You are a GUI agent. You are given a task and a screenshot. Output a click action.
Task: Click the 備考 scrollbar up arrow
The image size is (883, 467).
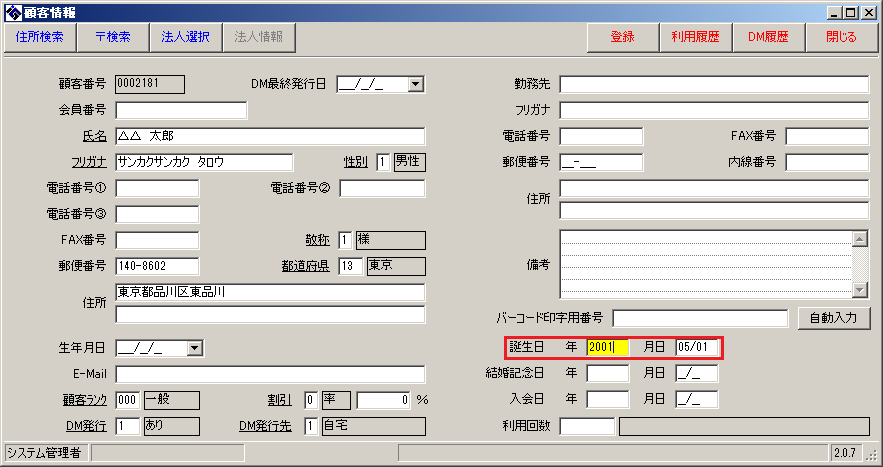(x=859, y=239)
